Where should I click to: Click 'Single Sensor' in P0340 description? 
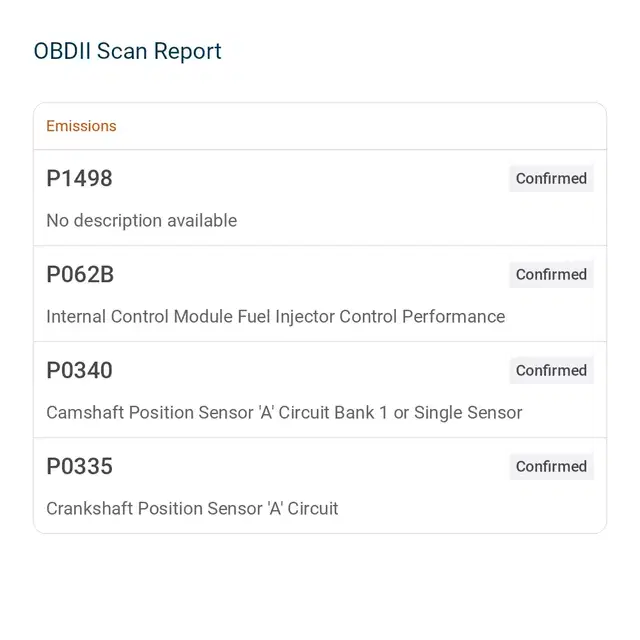[468, 413]
